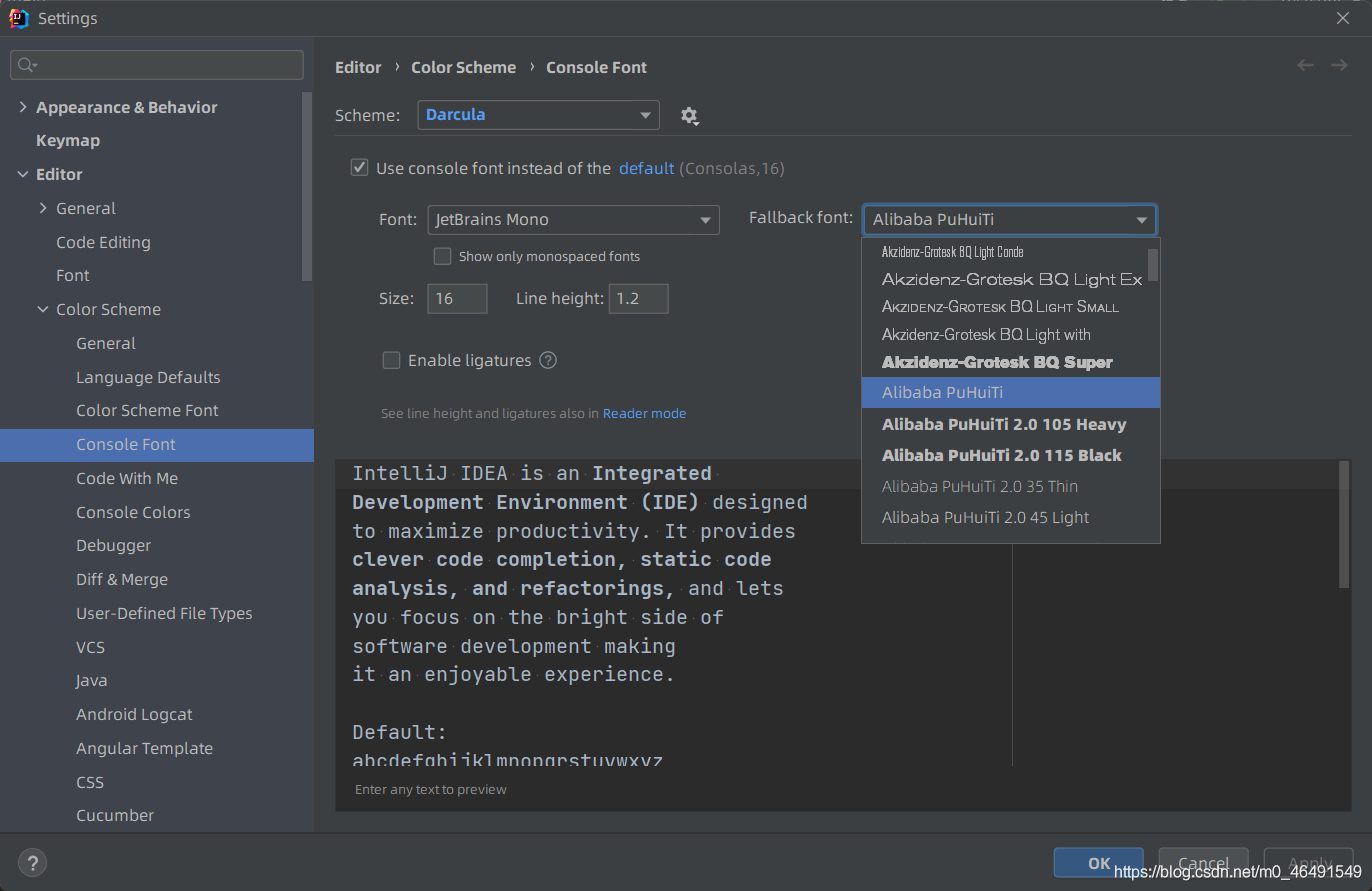This screenshot has width=1372, height=891.
Task: Go forward with the right arrow
Action: click(x=1339, y=65)
